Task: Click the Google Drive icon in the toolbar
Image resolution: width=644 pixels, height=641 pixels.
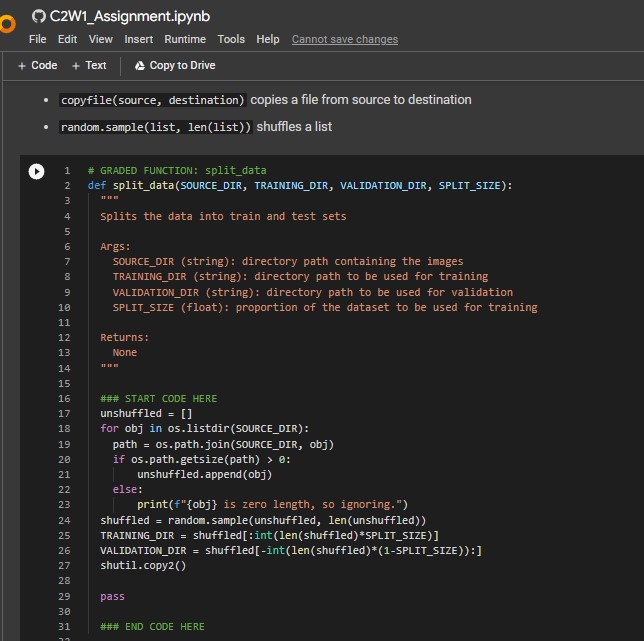Action: (140, 66)
